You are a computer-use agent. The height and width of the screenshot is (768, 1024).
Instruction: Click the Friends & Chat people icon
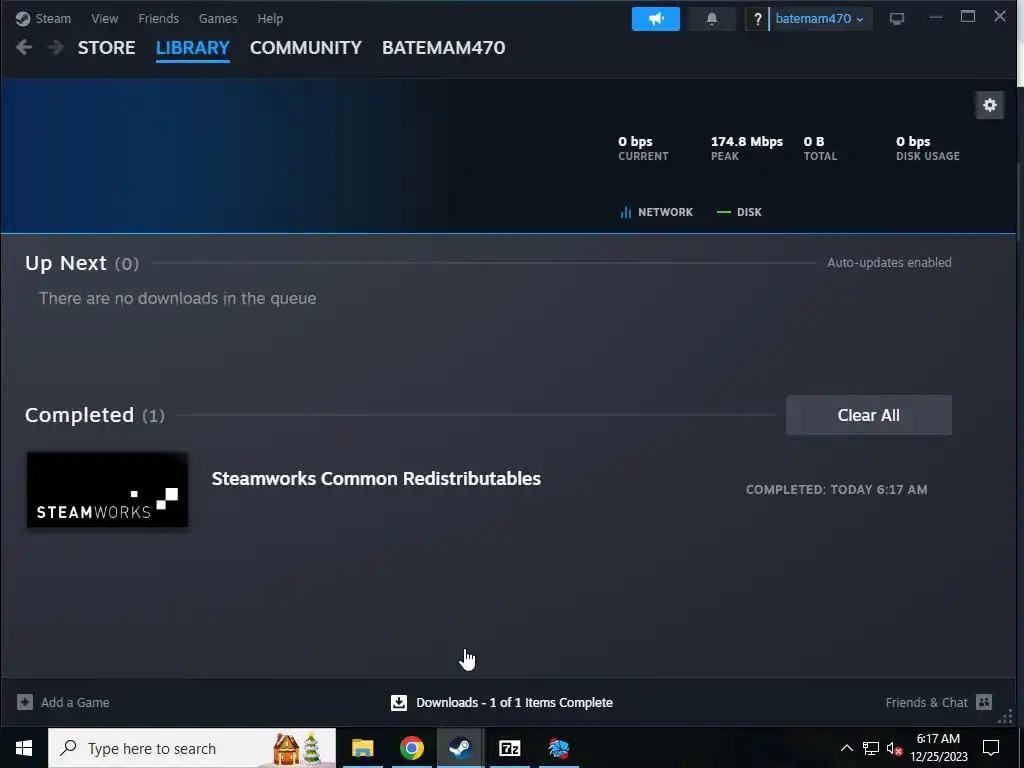click(984, 702)
